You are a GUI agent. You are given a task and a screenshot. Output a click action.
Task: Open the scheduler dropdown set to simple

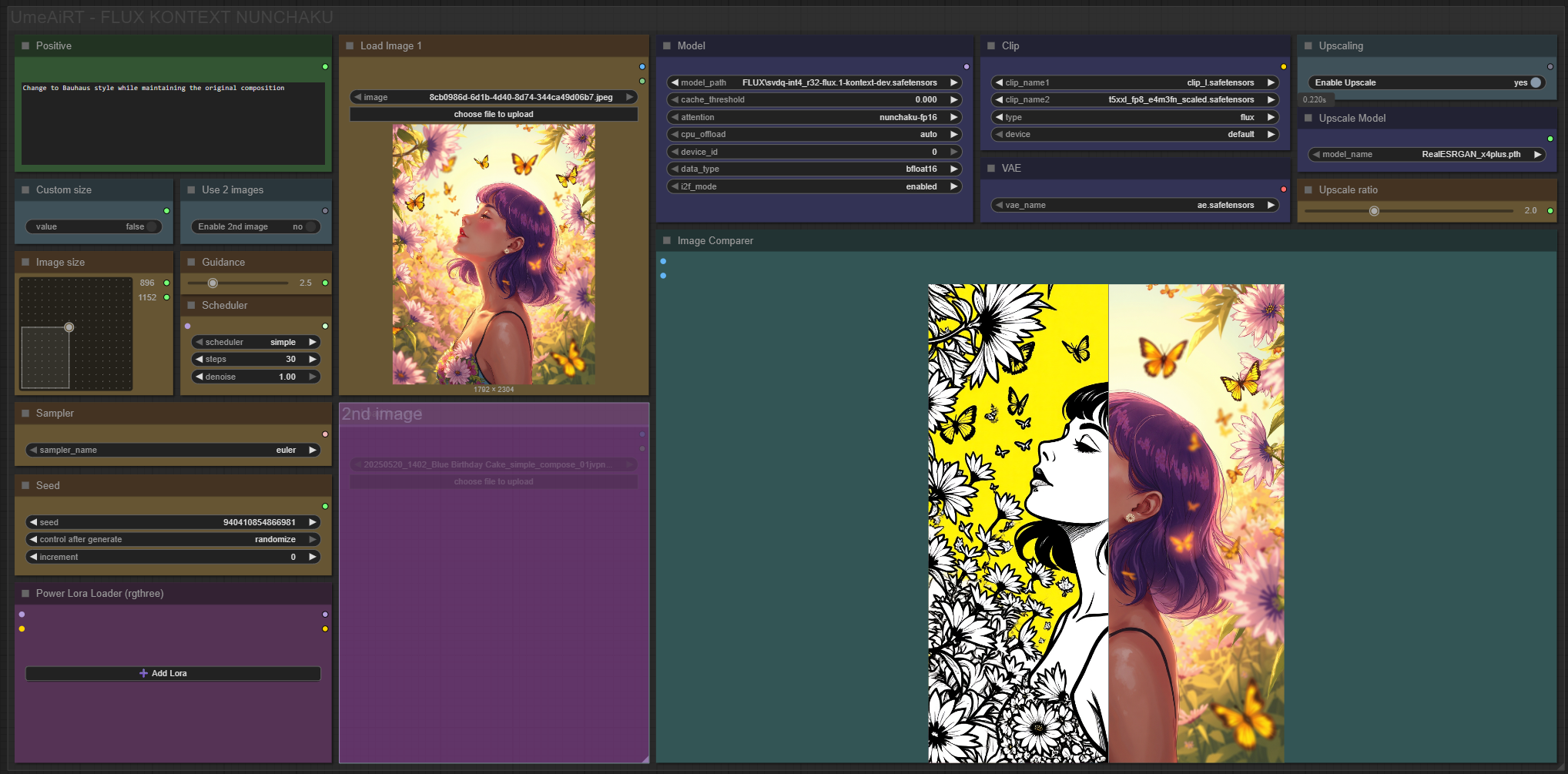click(x=256, y=342)
